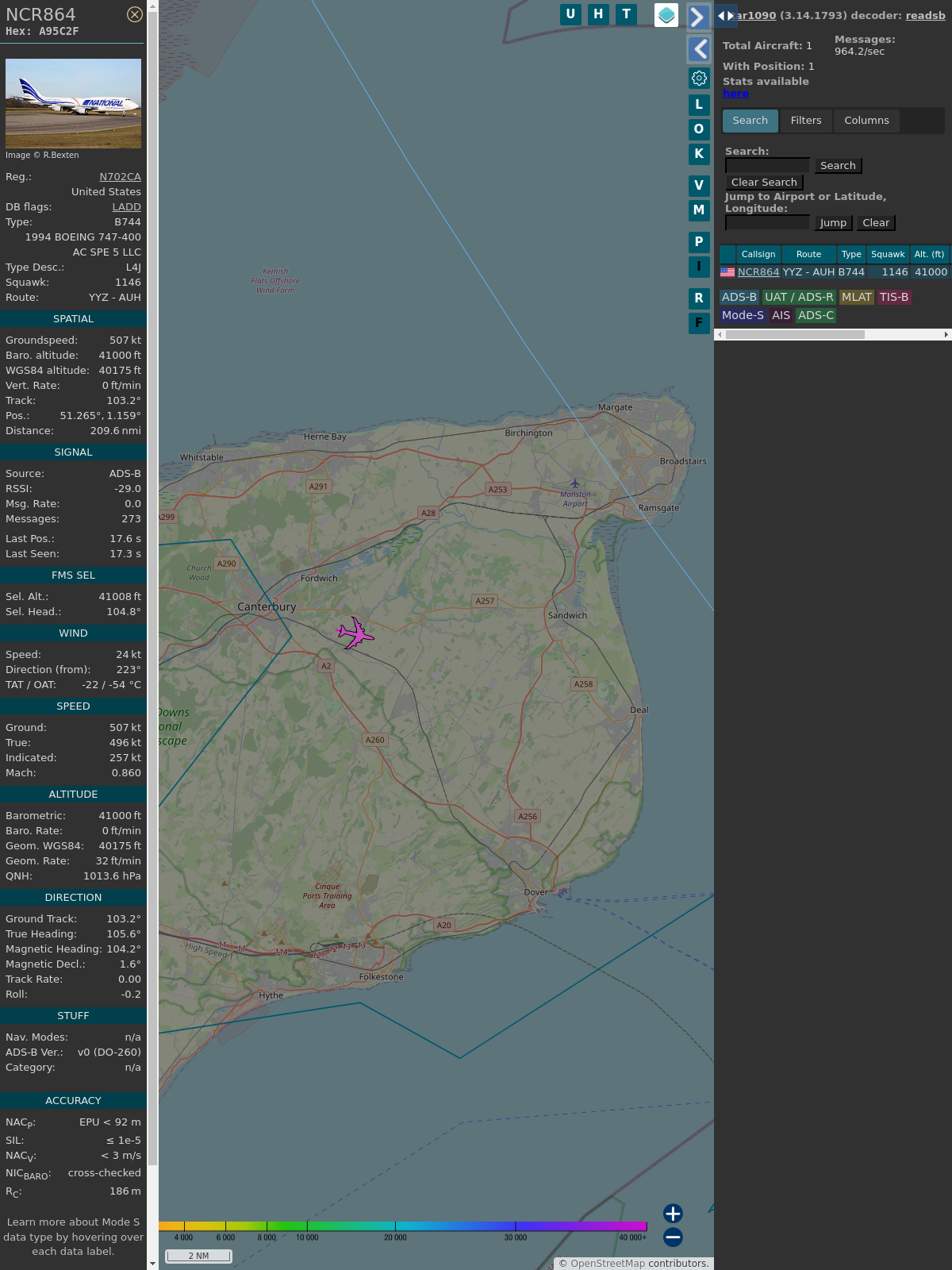Click the U map toggle button
The height and width of the screenshot is (1270, 952).
[x=570, y=14]
